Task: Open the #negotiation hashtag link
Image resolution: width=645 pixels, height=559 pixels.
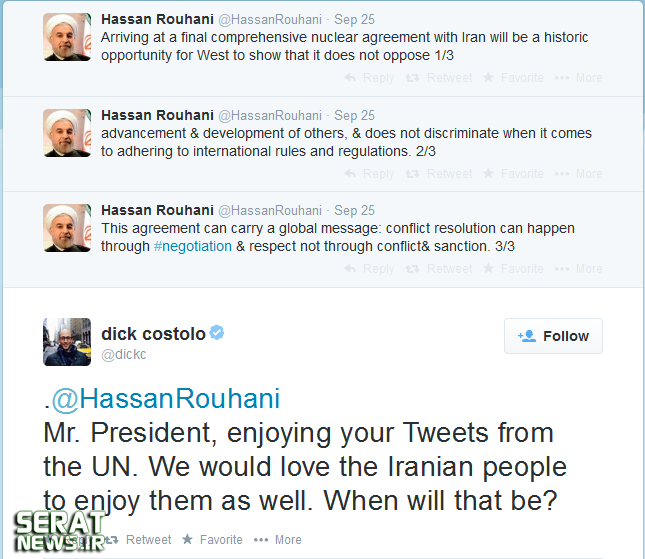Action: (x=193, y=246)
